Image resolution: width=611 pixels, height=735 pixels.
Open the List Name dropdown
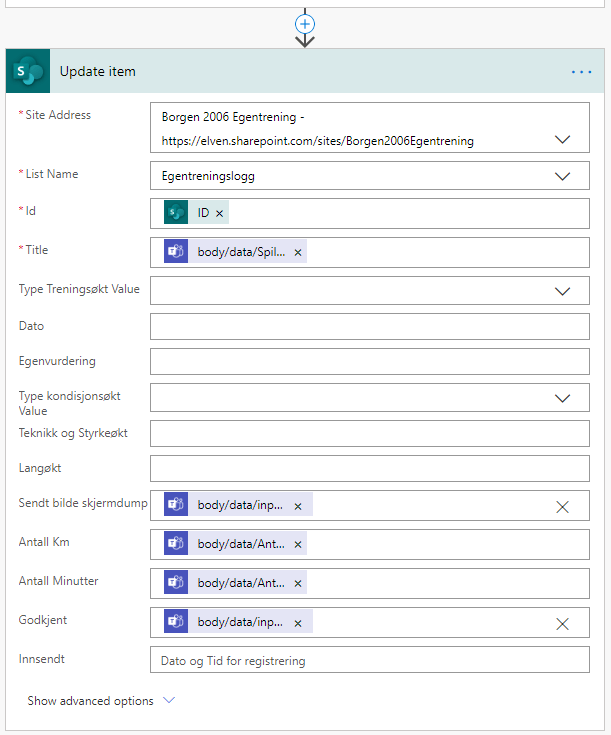pyautogui.click(x=562, y=176)
